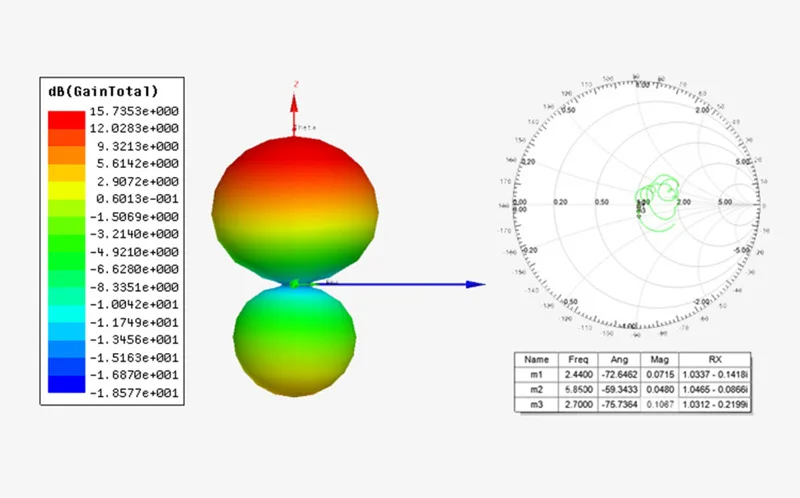Click RX cell 1.0337 - 0.1418i
Viewport: 800px width, 498px height.
(715, 375)
